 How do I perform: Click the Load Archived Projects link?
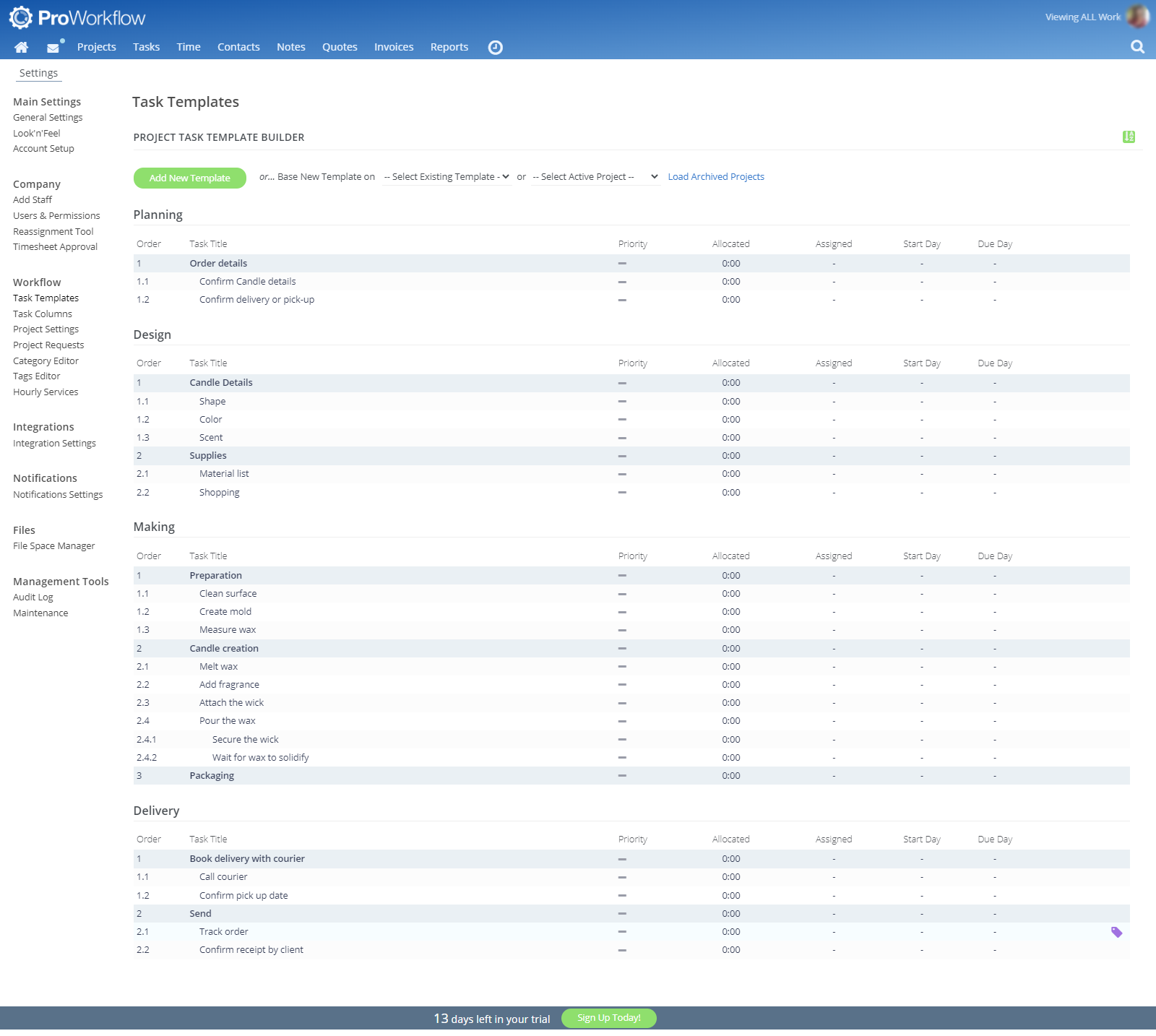[715, 177]
